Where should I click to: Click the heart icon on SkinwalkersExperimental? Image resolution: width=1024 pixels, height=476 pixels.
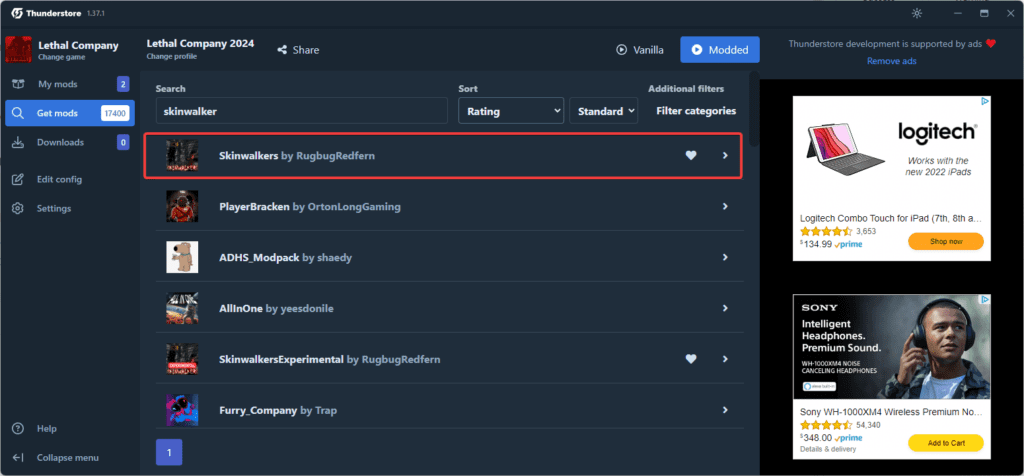(x=690, y=359)
